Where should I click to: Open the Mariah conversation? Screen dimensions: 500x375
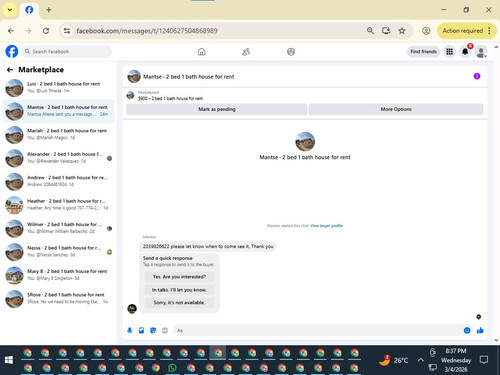click(x=59, y=134)
